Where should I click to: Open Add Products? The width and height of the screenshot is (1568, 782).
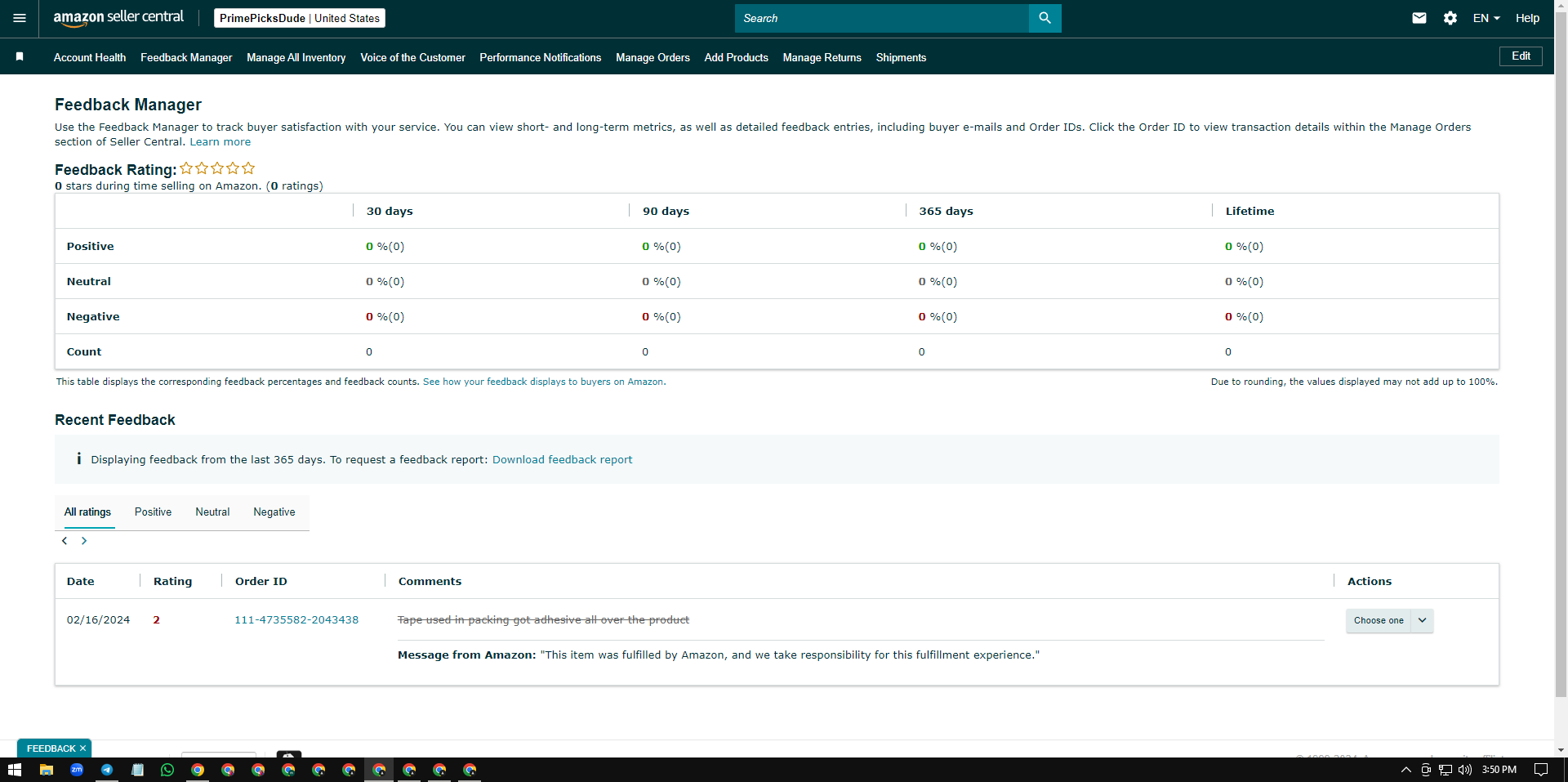coord(737,57)
